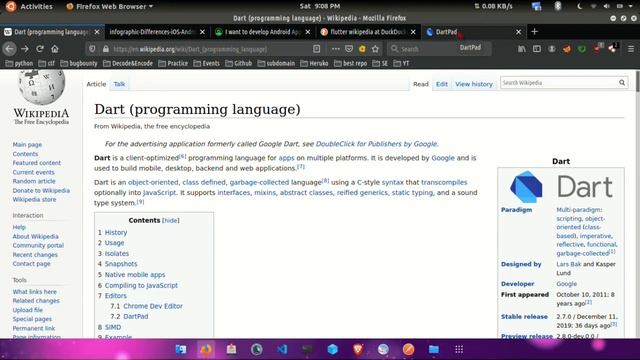Launch Brave browser from the dock
This screenshot has height=360, width=640.
pos(358,349)
